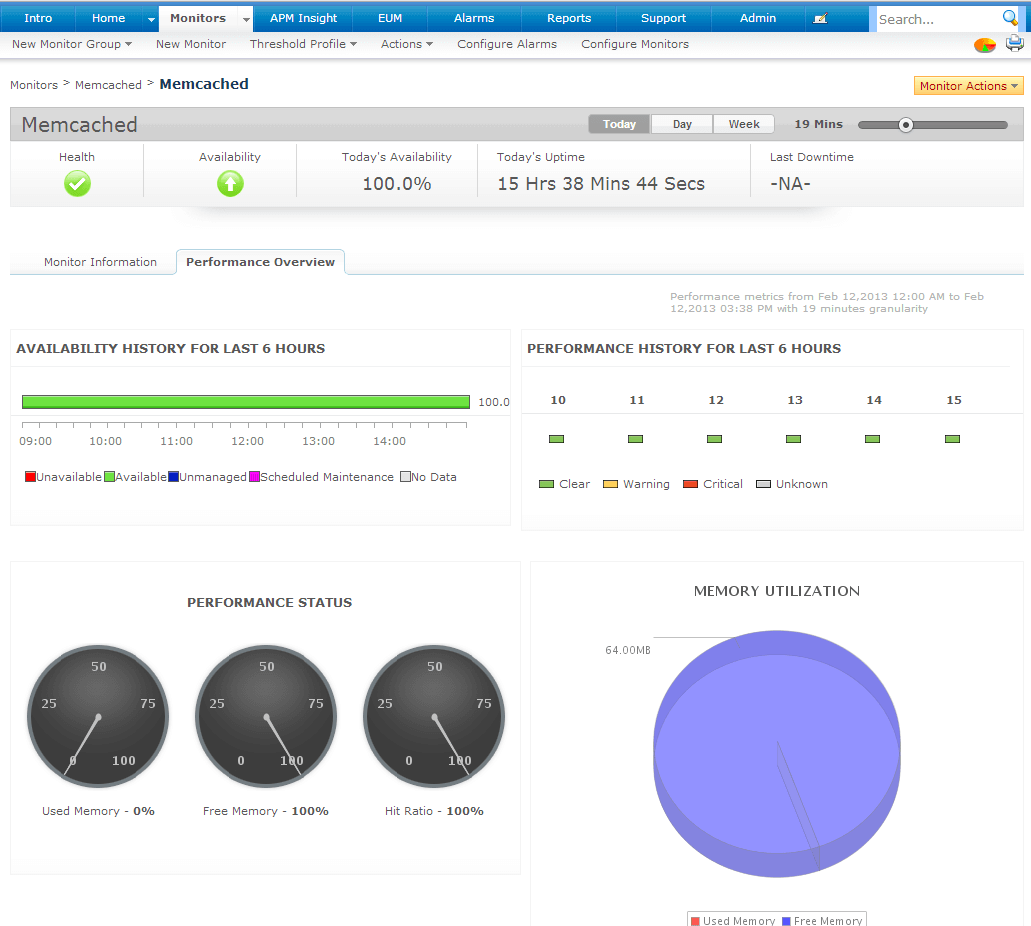The height and width of the screenshot is (926, 1031).
Task: Select the Performance Overview tab
Action: tap(260, 262)
